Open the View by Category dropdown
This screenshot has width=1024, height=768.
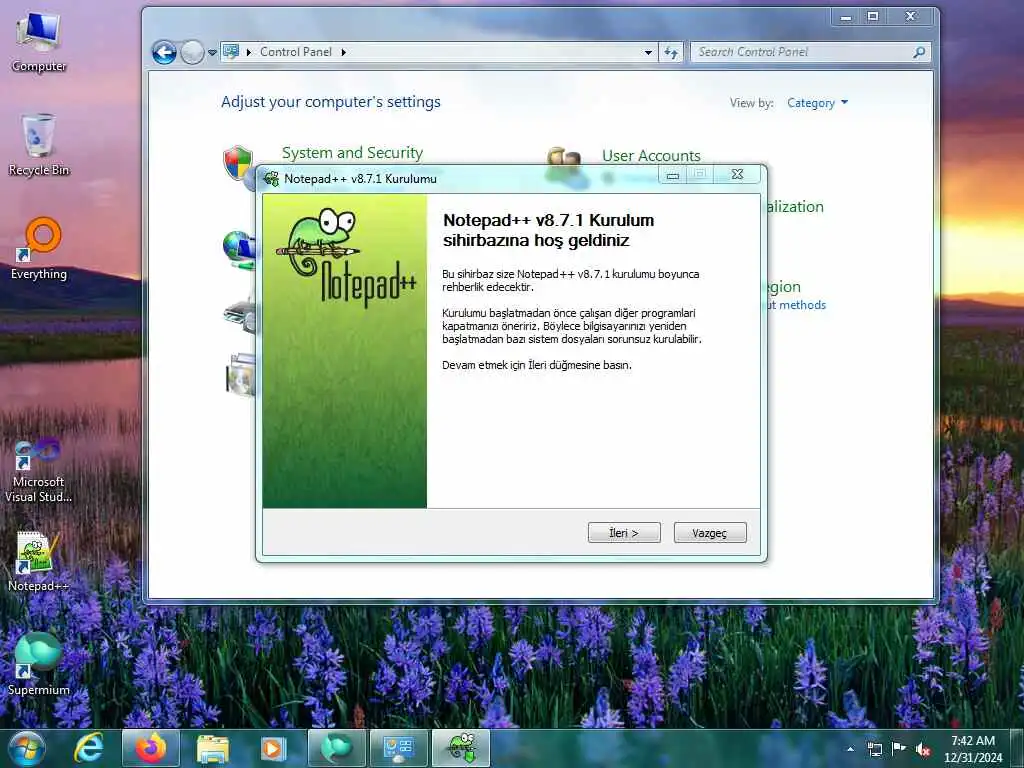coord(817,103)
